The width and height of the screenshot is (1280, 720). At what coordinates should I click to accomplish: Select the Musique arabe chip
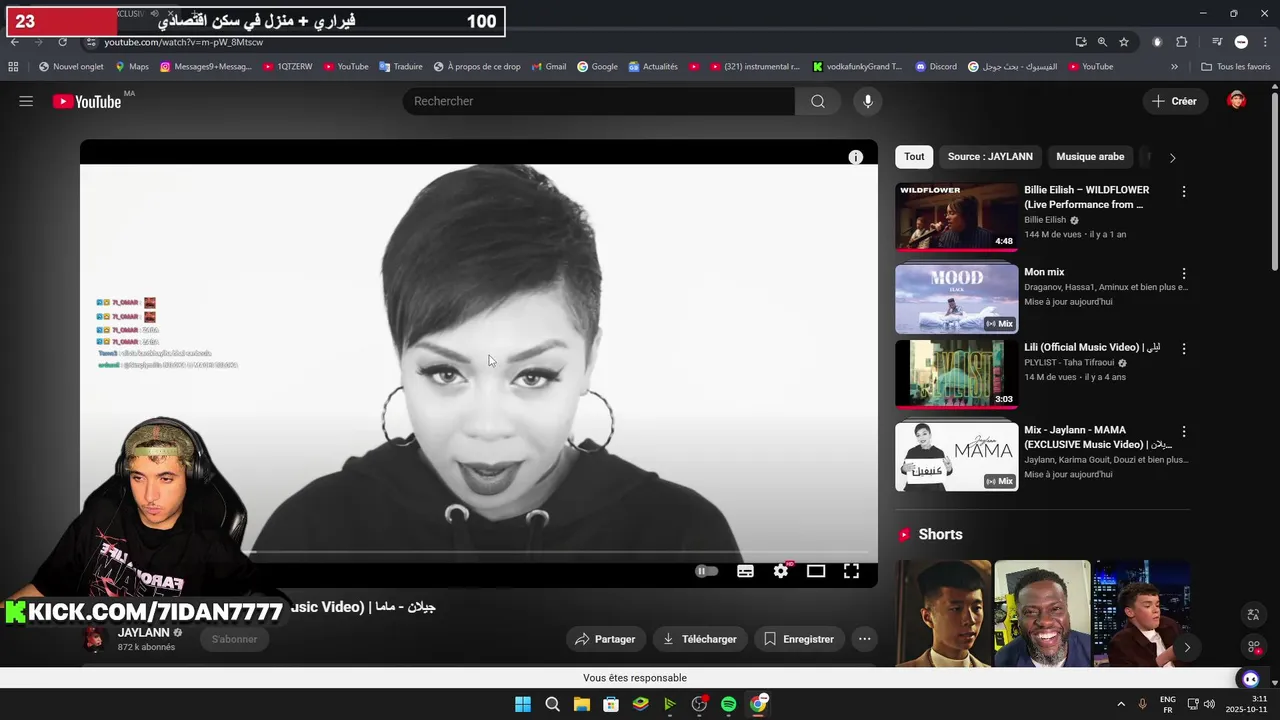click(1090, 157)
